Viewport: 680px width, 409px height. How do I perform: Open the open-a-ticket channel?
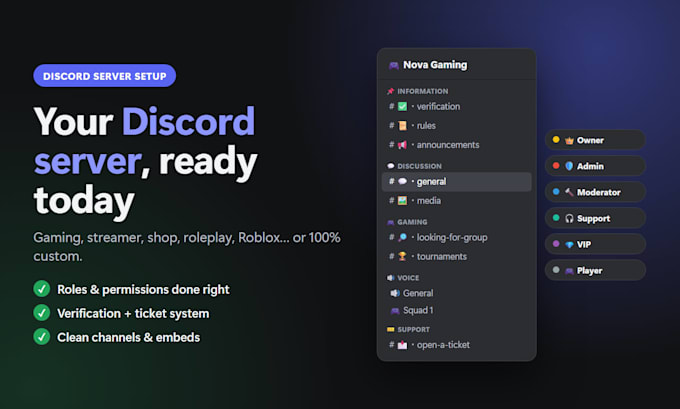click(x=456, y=345)
